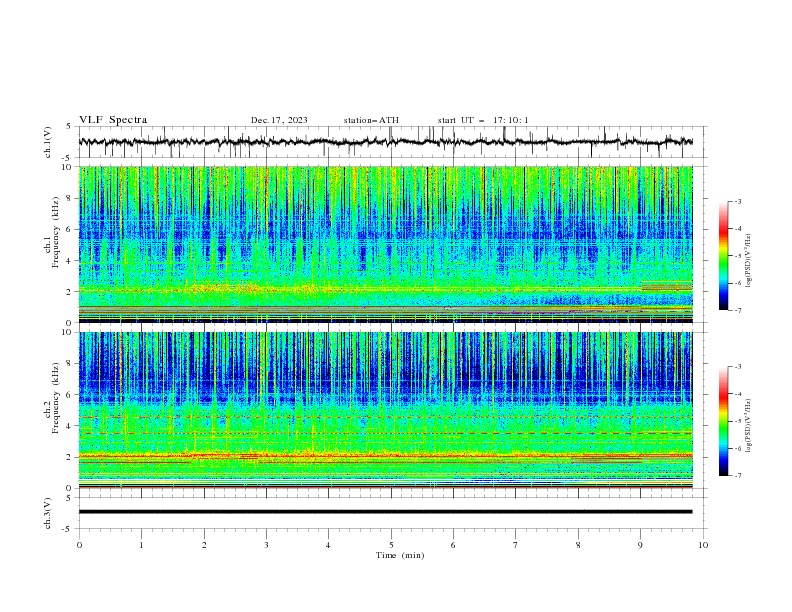Click the "-5" tick on ch.1 color bar
Viewport: 792px width, 612px height.
click(738, 256)
